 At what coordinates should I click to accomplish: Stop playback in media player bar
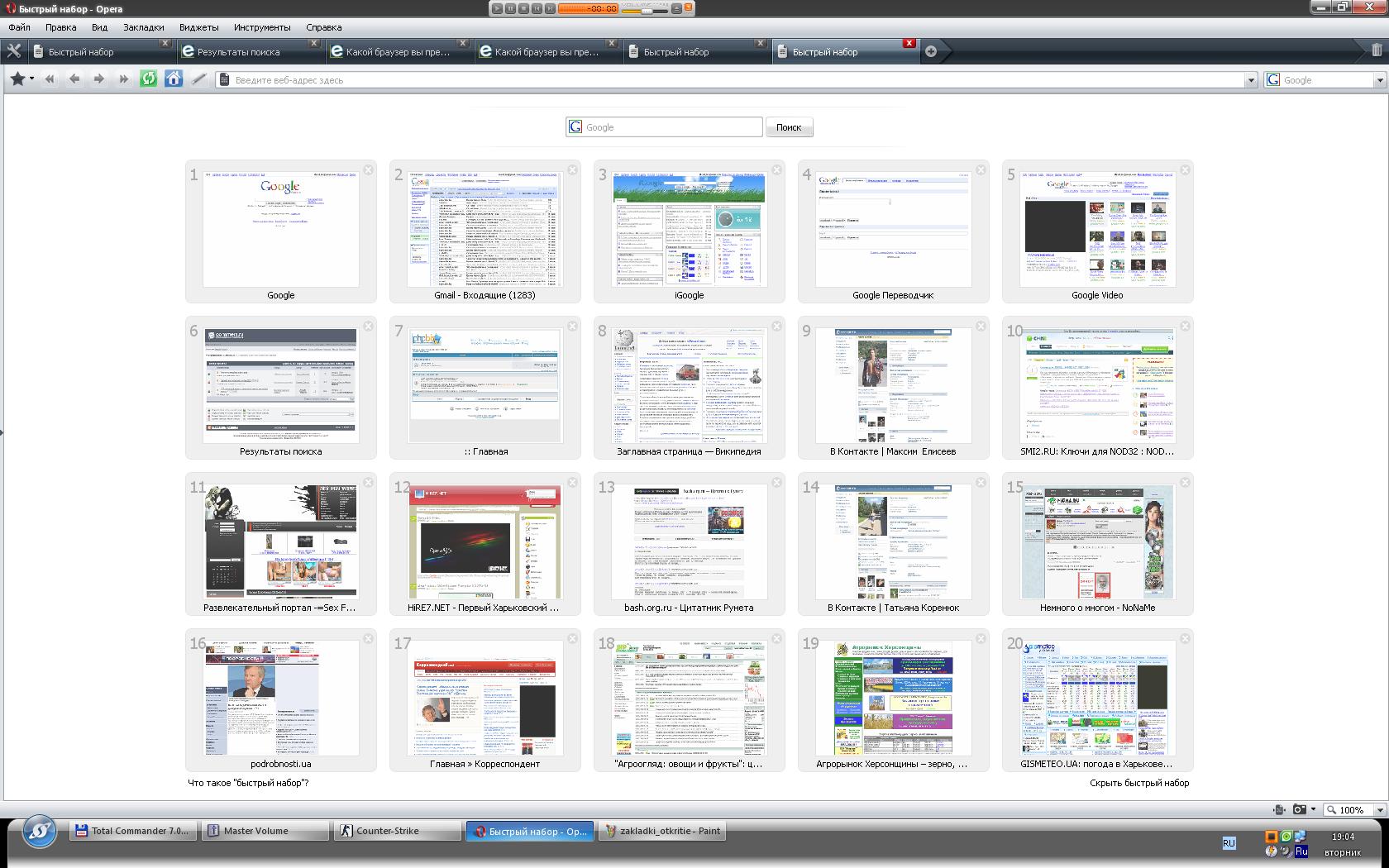click(523, 8)
